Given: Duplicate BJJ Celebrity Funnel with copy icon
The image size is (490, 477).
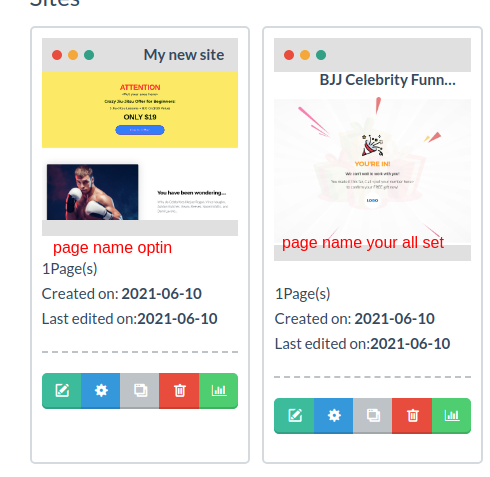Looking at the screenshot, I should [373, 415].
